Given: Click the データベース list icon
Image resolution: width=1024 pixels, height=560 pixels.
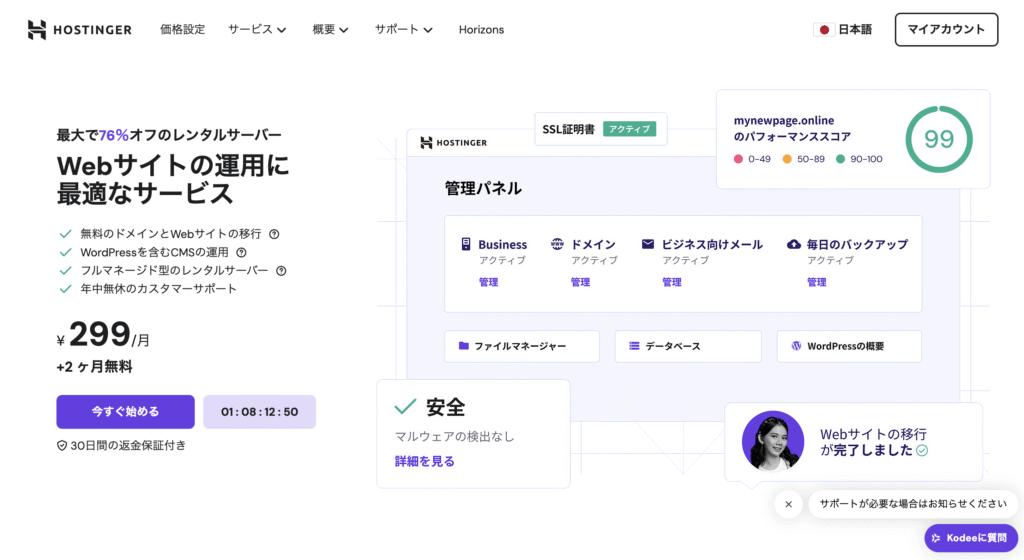Looking at the screenshot, I should coord(634,346).
